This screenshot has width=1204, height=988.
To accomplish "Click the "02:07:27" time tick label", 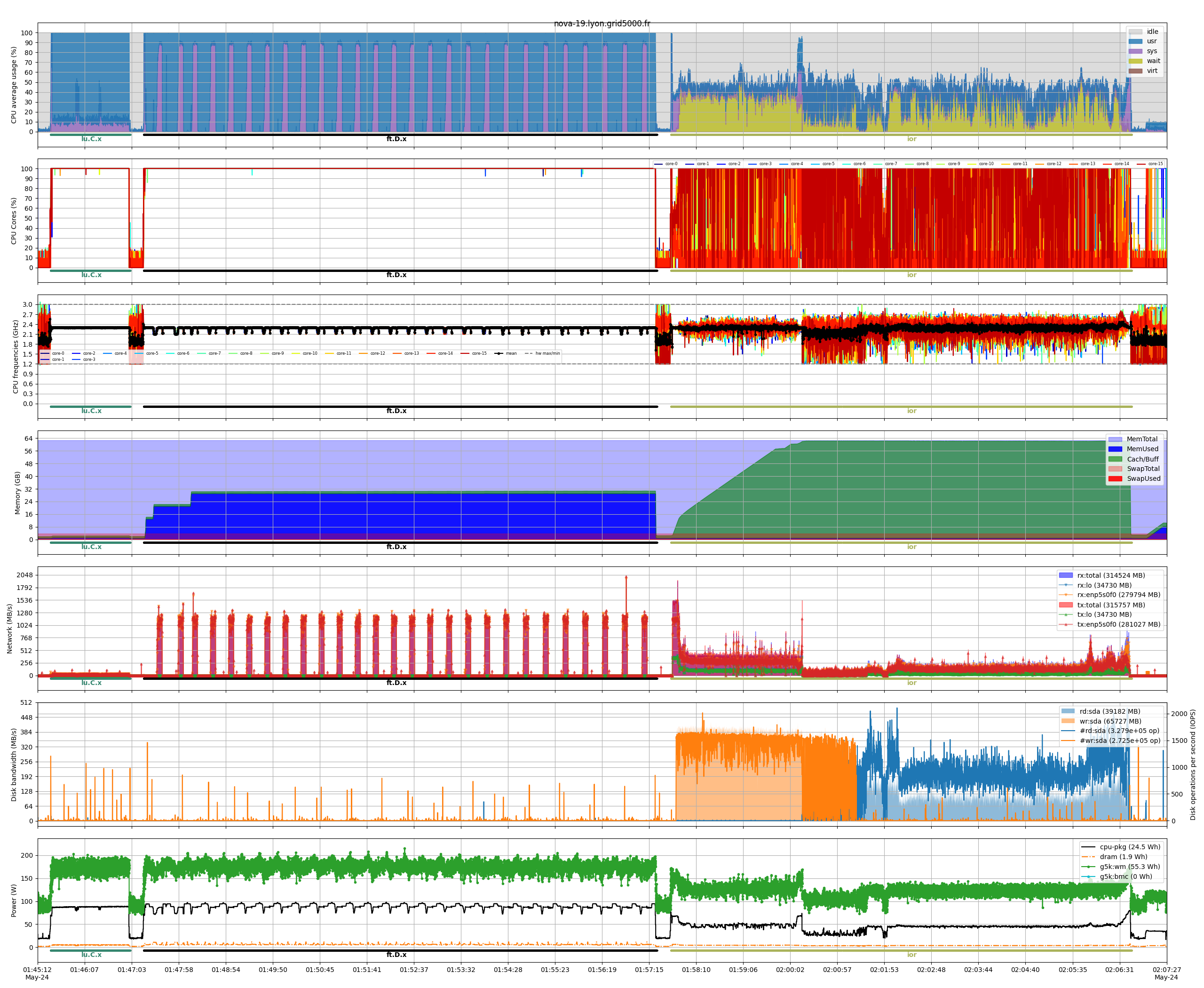I will pos(1166,970).
